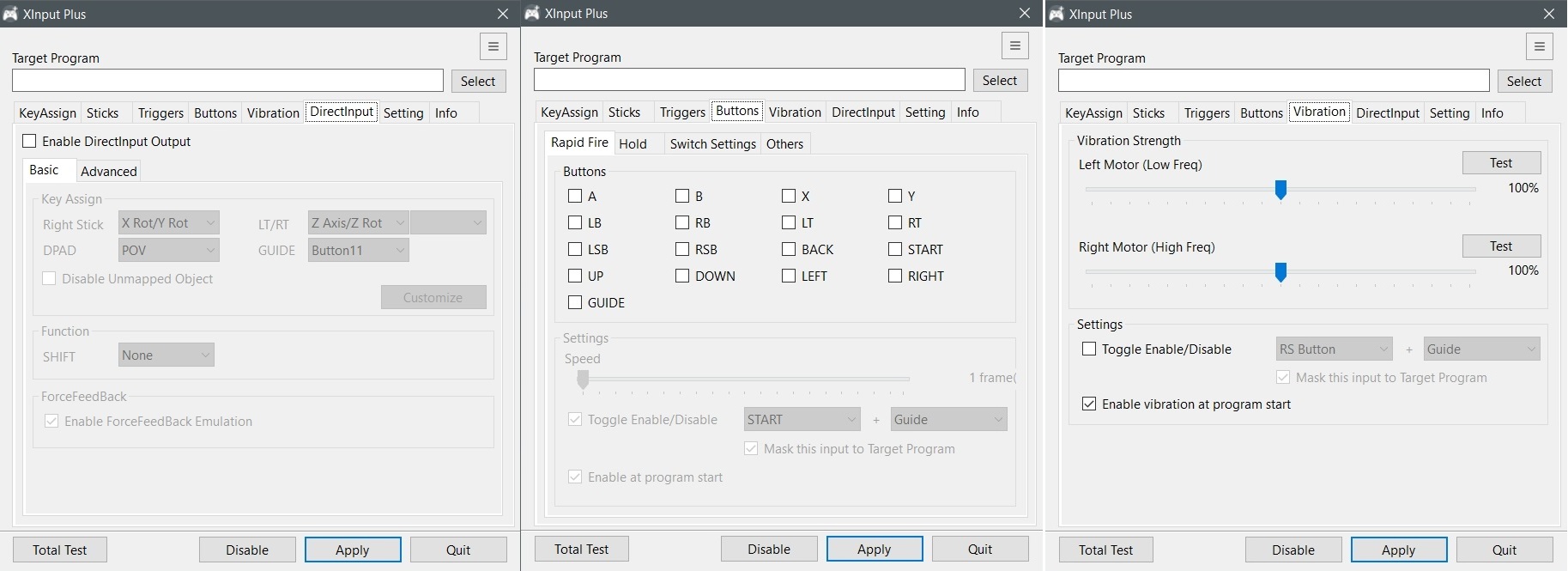Click gamepad title icon in right window
The width and height of the screenshot is (1568, 571).
[1056, 14]
